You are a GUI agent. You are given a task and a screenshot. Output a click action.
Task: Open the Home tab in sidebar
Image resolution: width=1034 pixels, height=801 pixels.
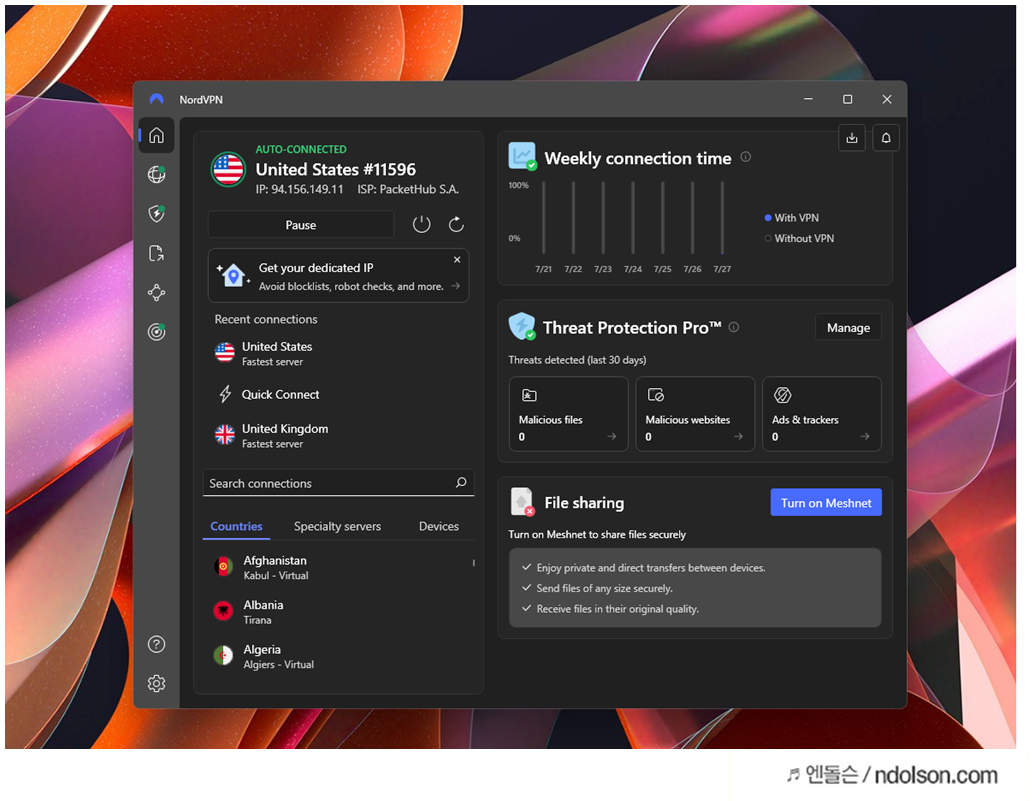tap(156, 135)
